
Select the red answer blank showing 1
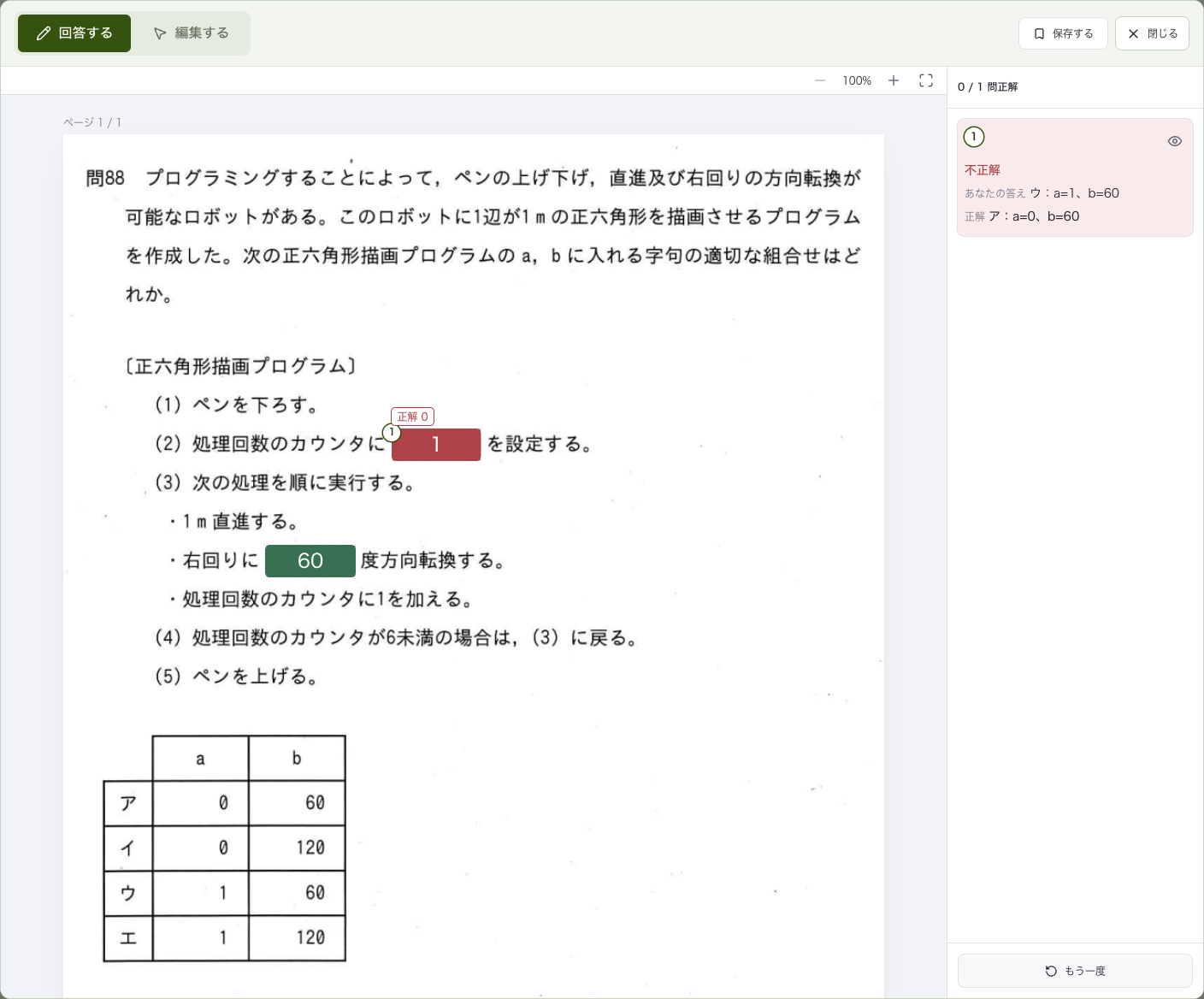(x=436, y=445)
